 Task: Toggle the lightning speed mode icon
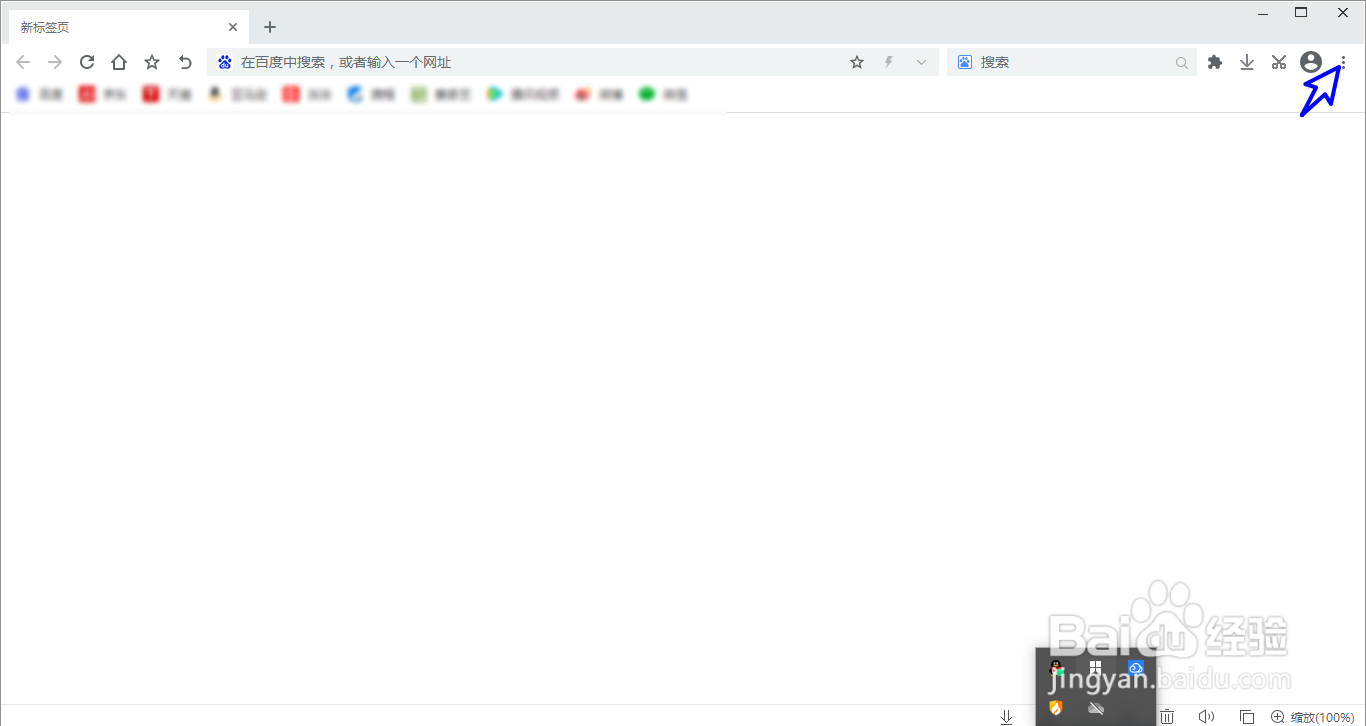pos(888,62)
